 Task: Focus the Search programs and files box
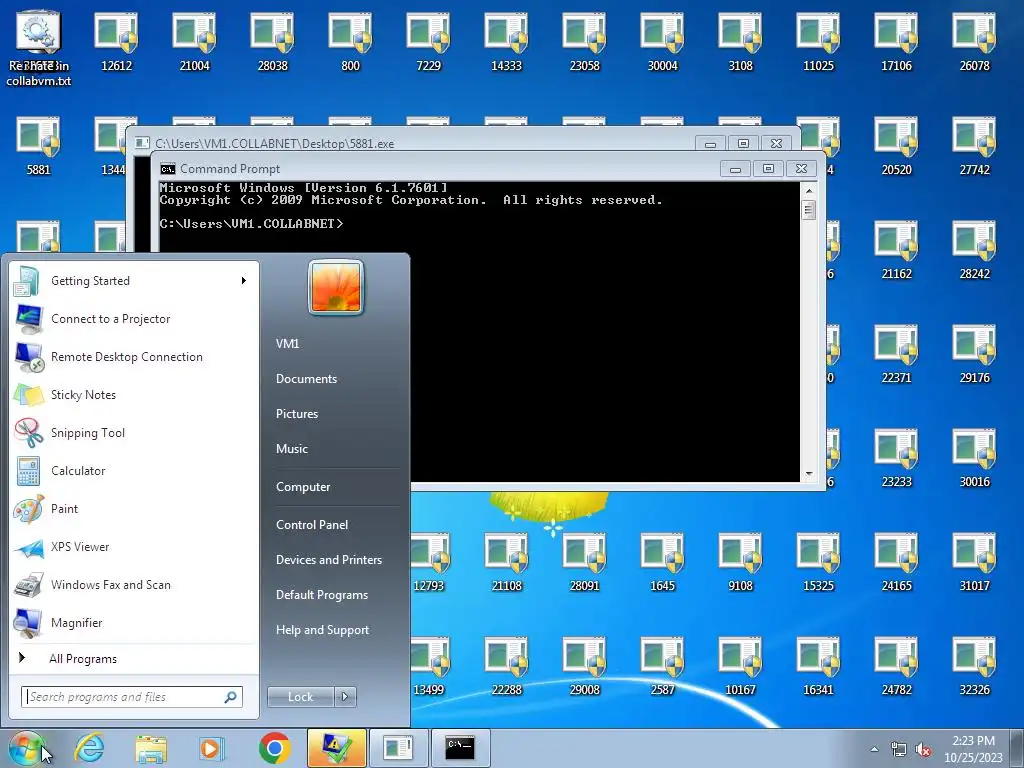click(131, 697)
